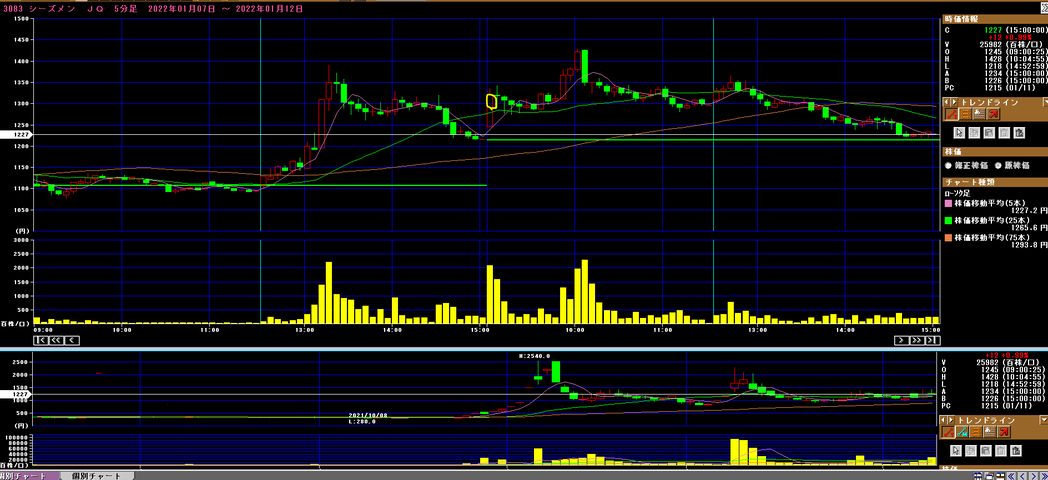The image size is (1048, 480).
Task: Click paste clipboard icon in lower panel
Action: click(1016, 451)
